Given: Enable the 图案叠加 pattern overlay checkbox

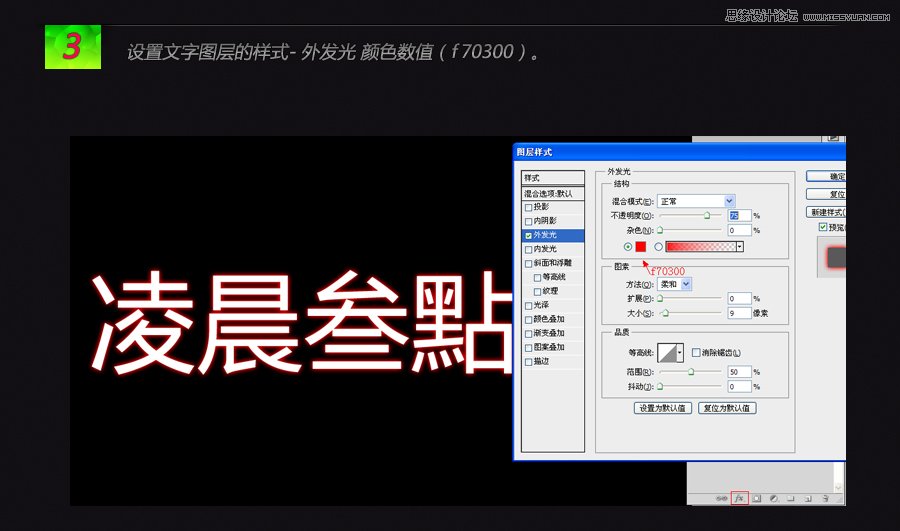Looking at the screenshot, I should tap(529, 348).
